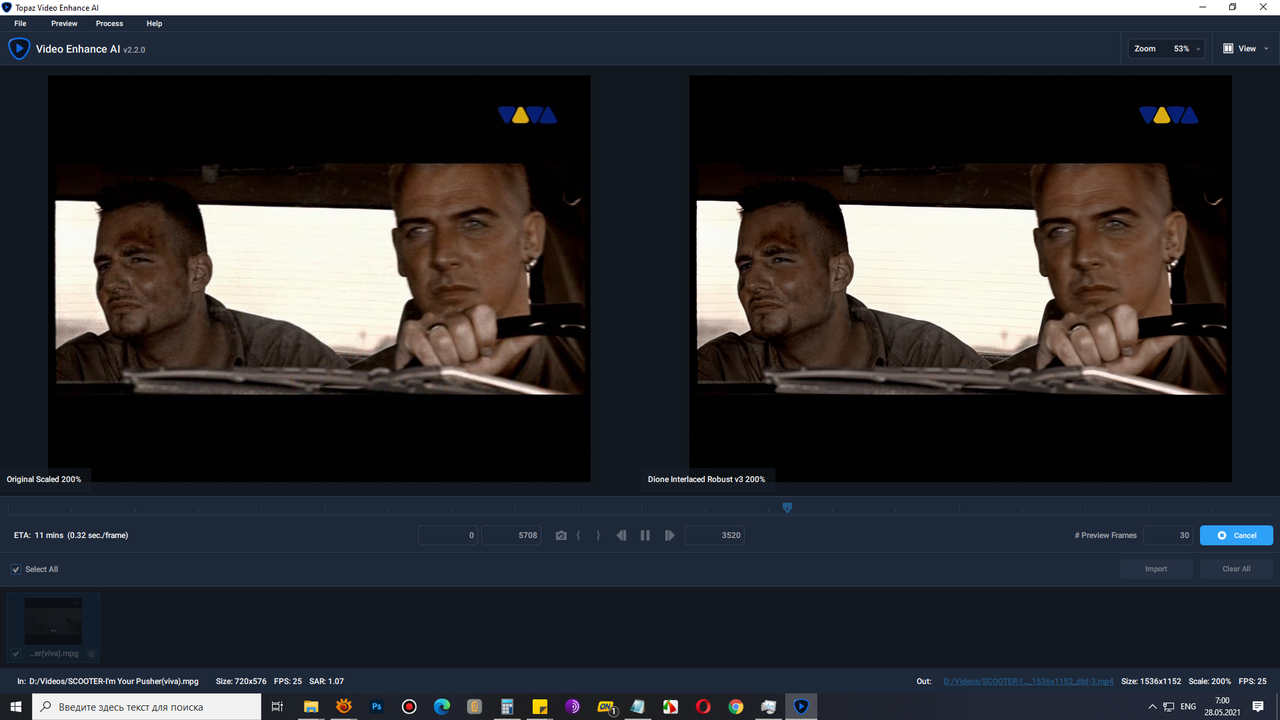The height and width of the screenshot is (720, 1280).
Task: Click the end frame field showing 5708
Action: [511, 535]
